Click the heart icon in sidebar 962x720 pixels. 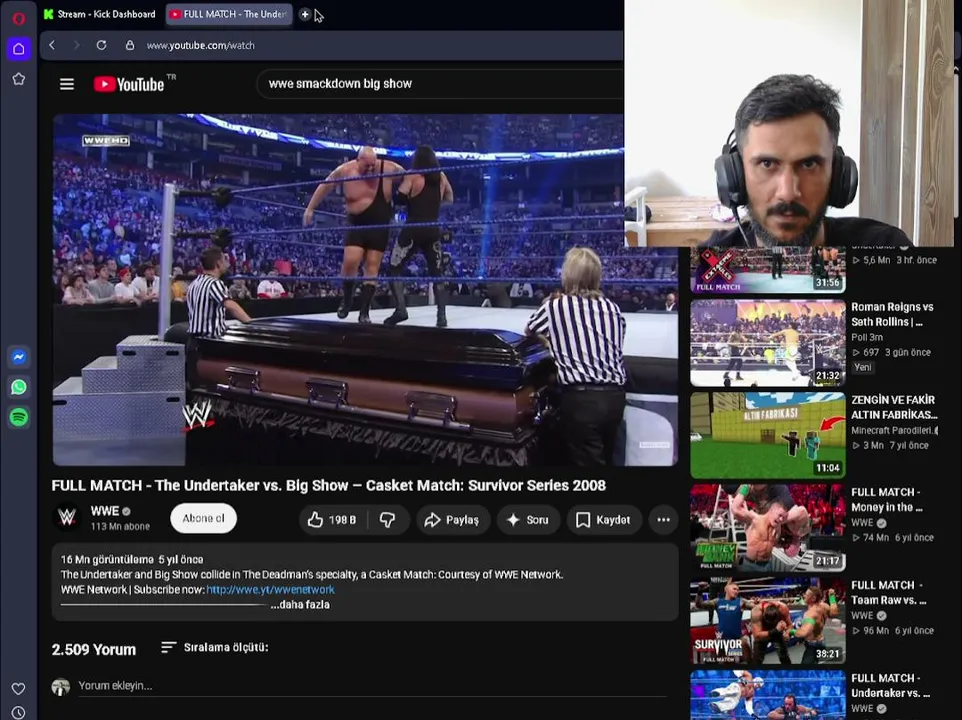(18, 689)
